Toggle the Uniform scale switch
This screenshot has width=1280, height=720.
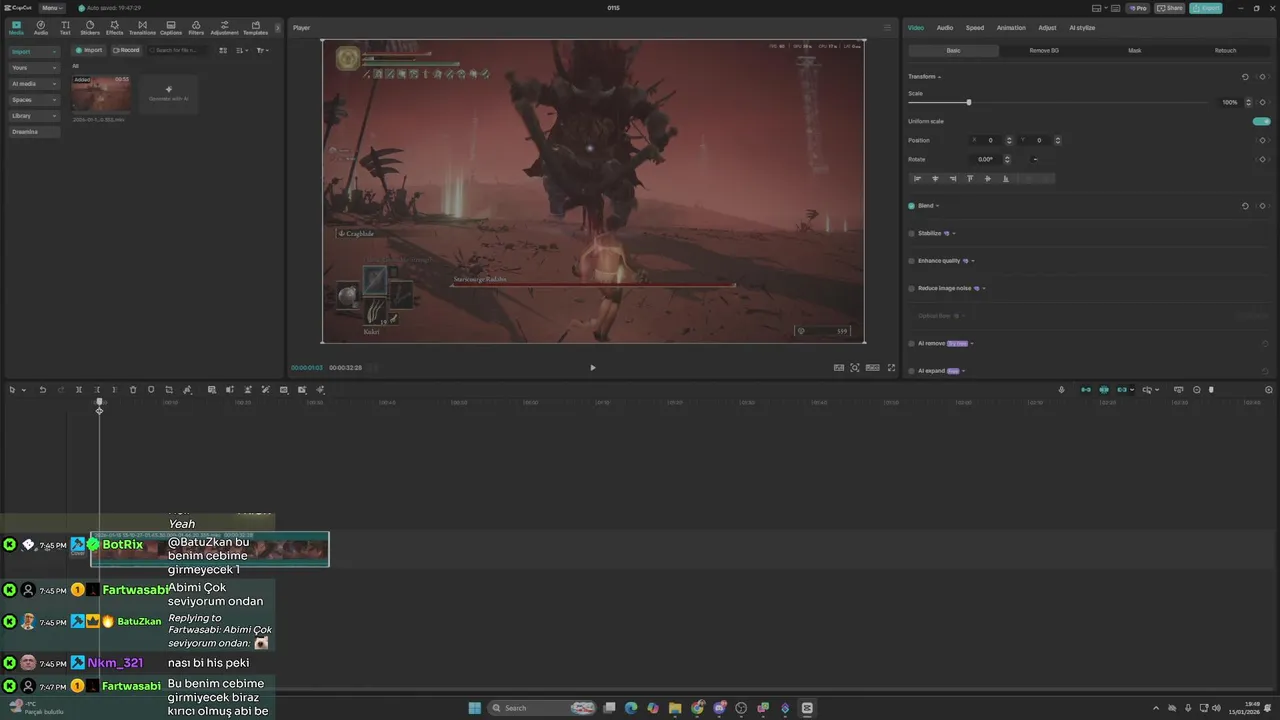pyautogui.click(x=1262, y=121)
